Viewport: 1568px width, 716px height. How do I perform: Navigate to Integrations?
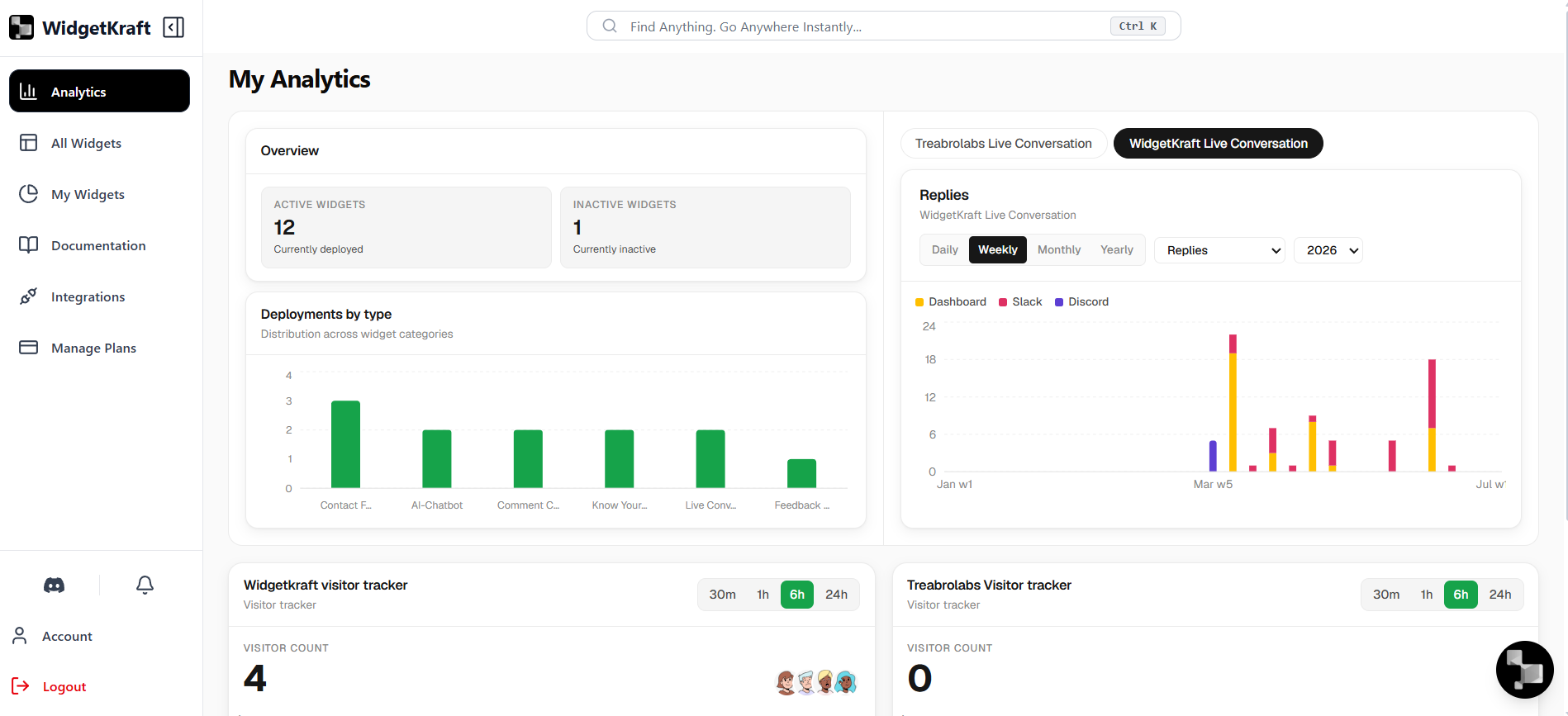pos(99,296)
